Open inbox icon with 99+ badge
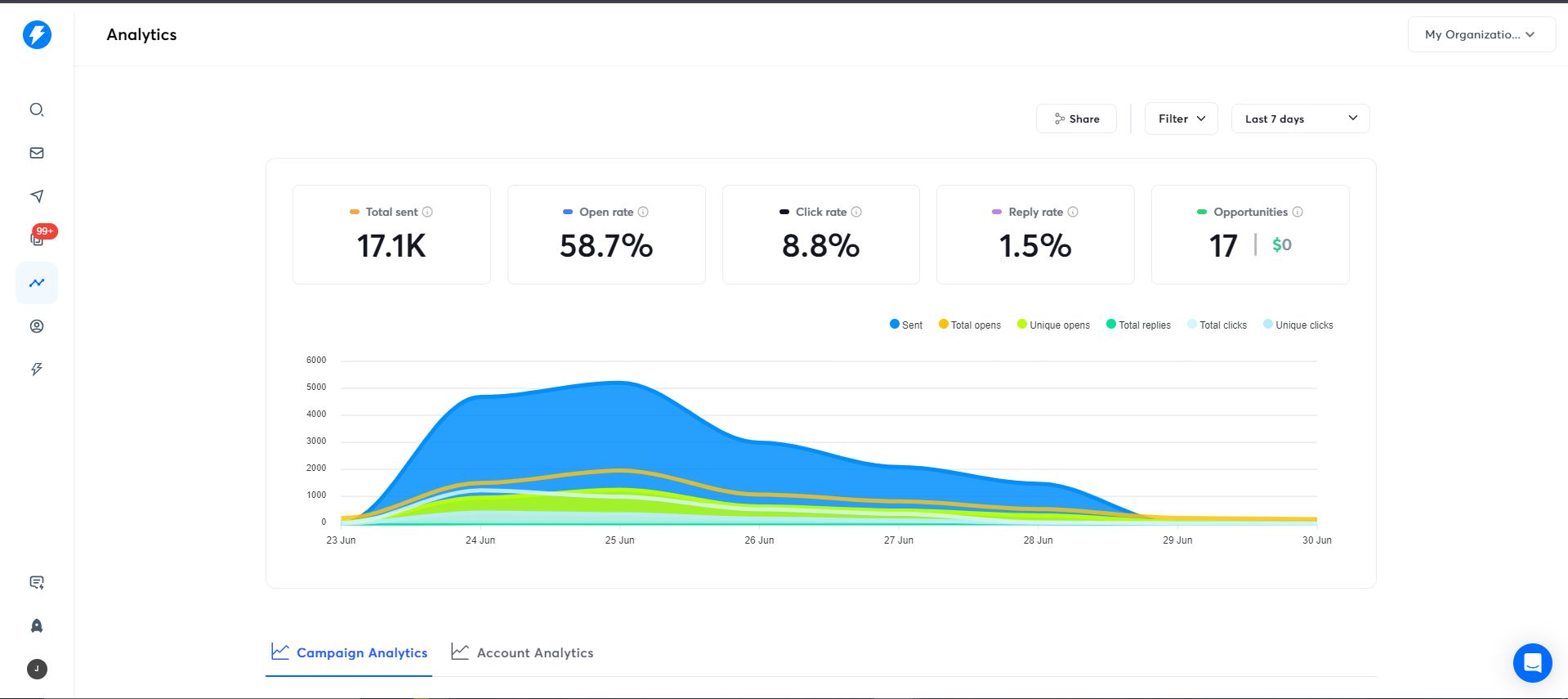Viewport: 1568px width, 699px height. 38,239
